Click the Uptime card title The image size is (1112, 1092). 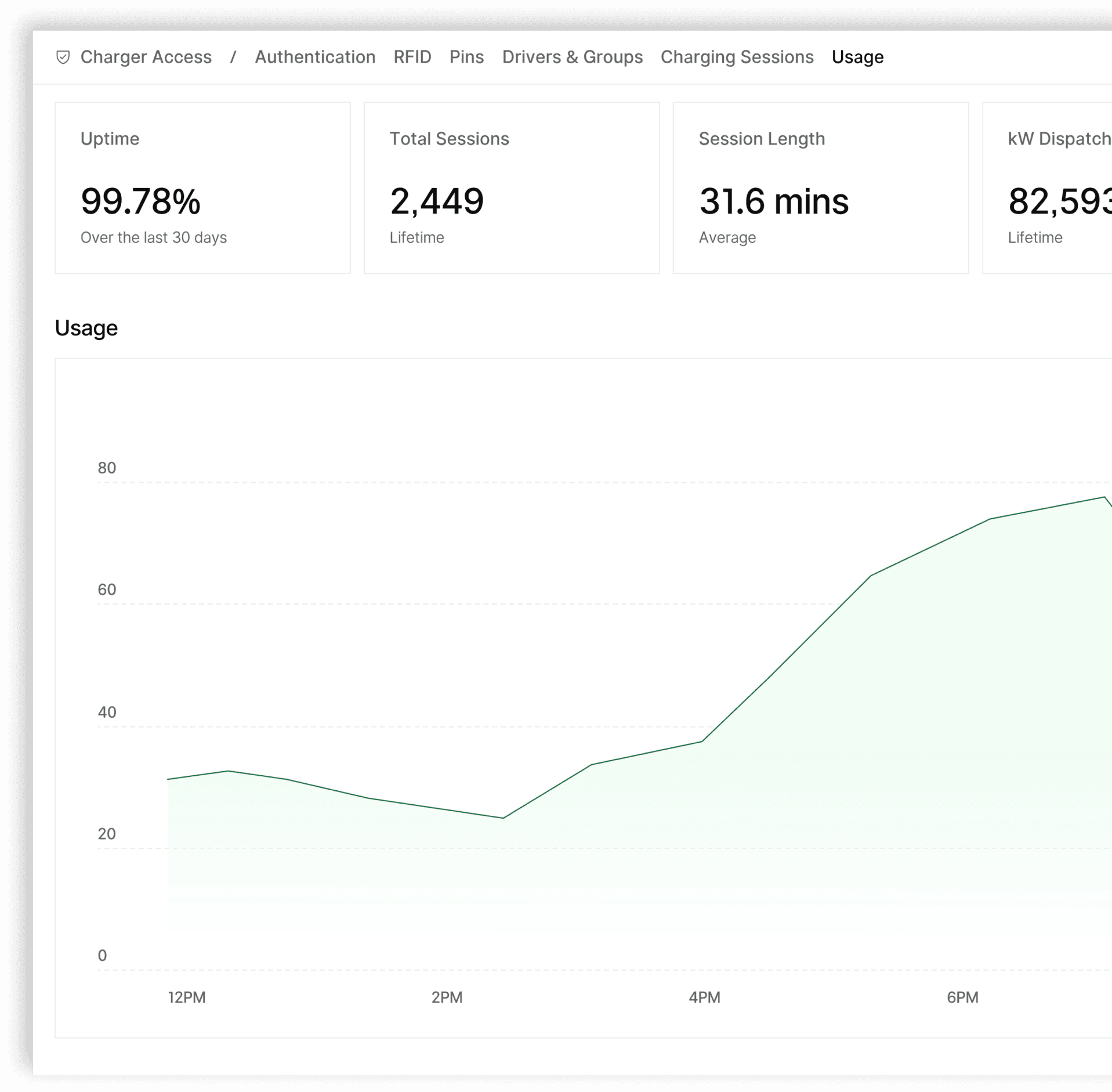coord(110,139)
